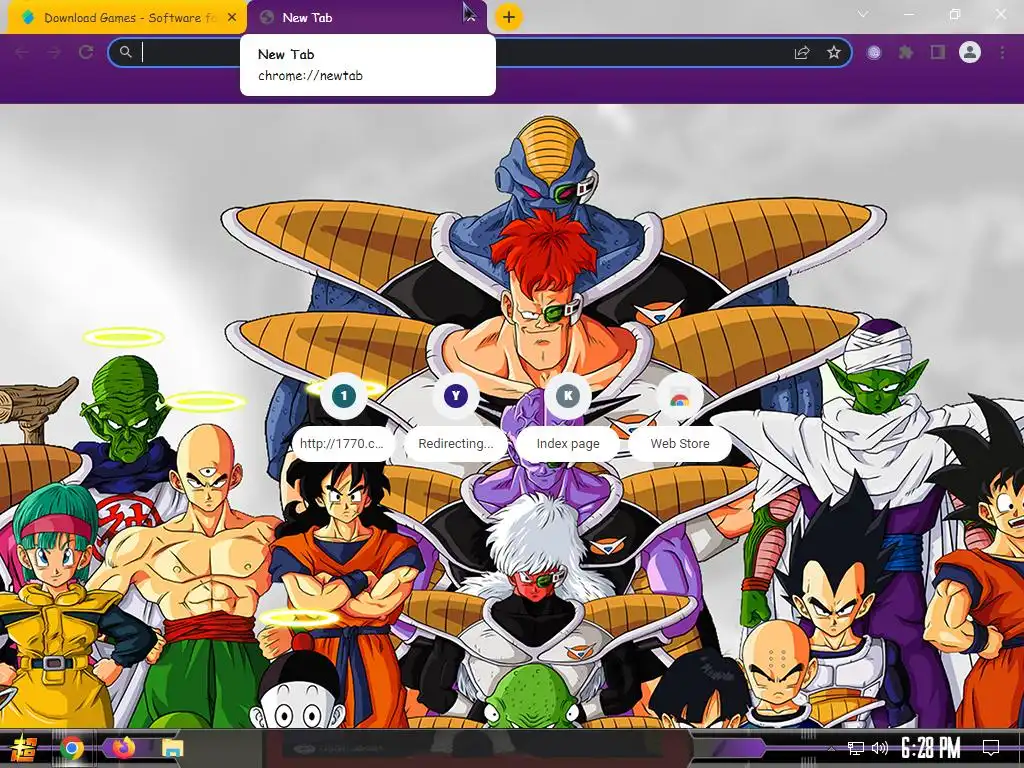Open the tab search chevron
Screen dimensions: 1024x768
(863, 14)
